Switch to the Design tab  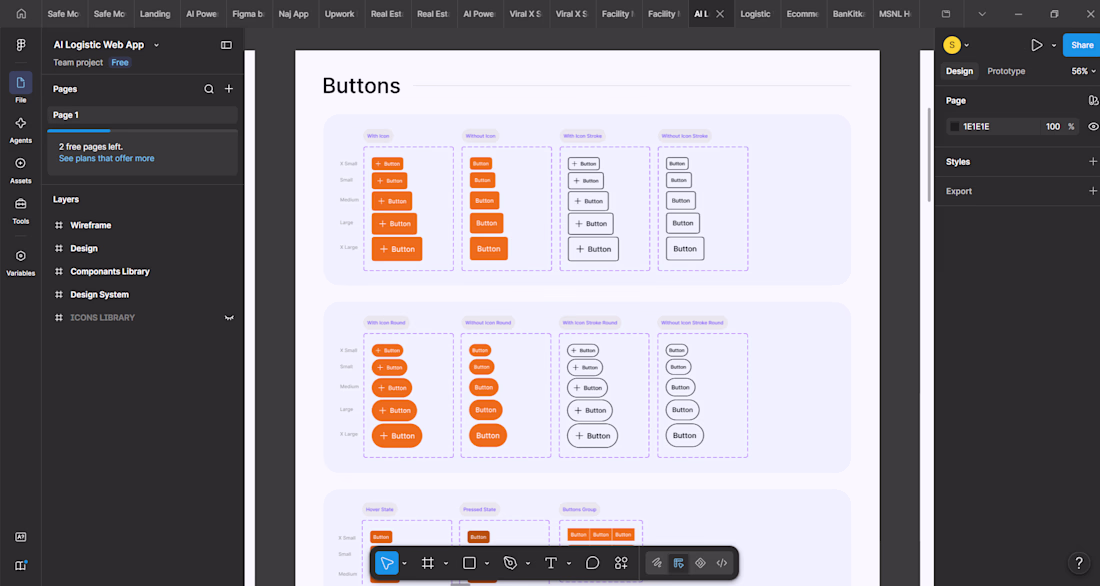959,71
